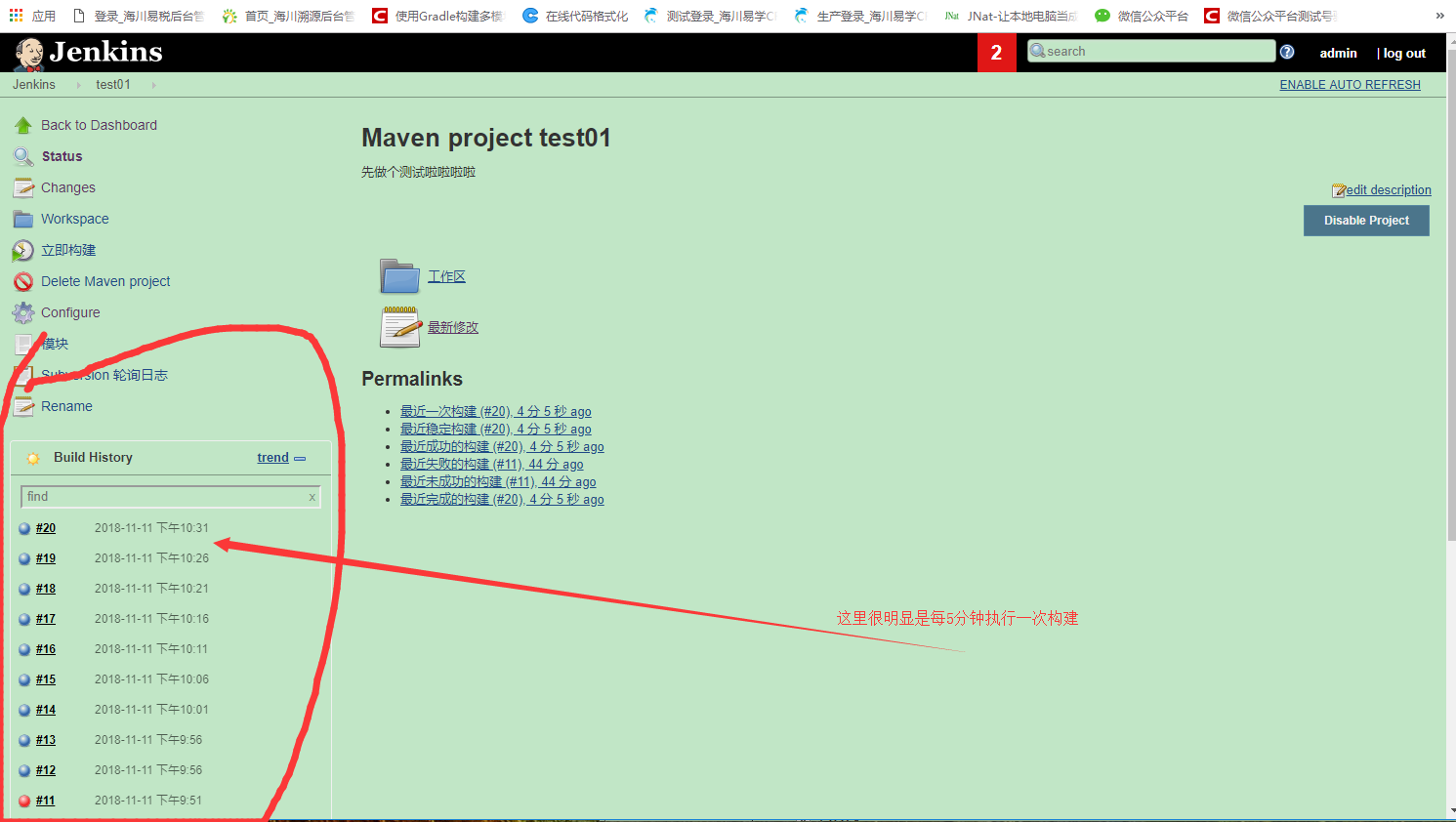
Task: Click the test01 breadcrumb item
Action: (113, 85)
